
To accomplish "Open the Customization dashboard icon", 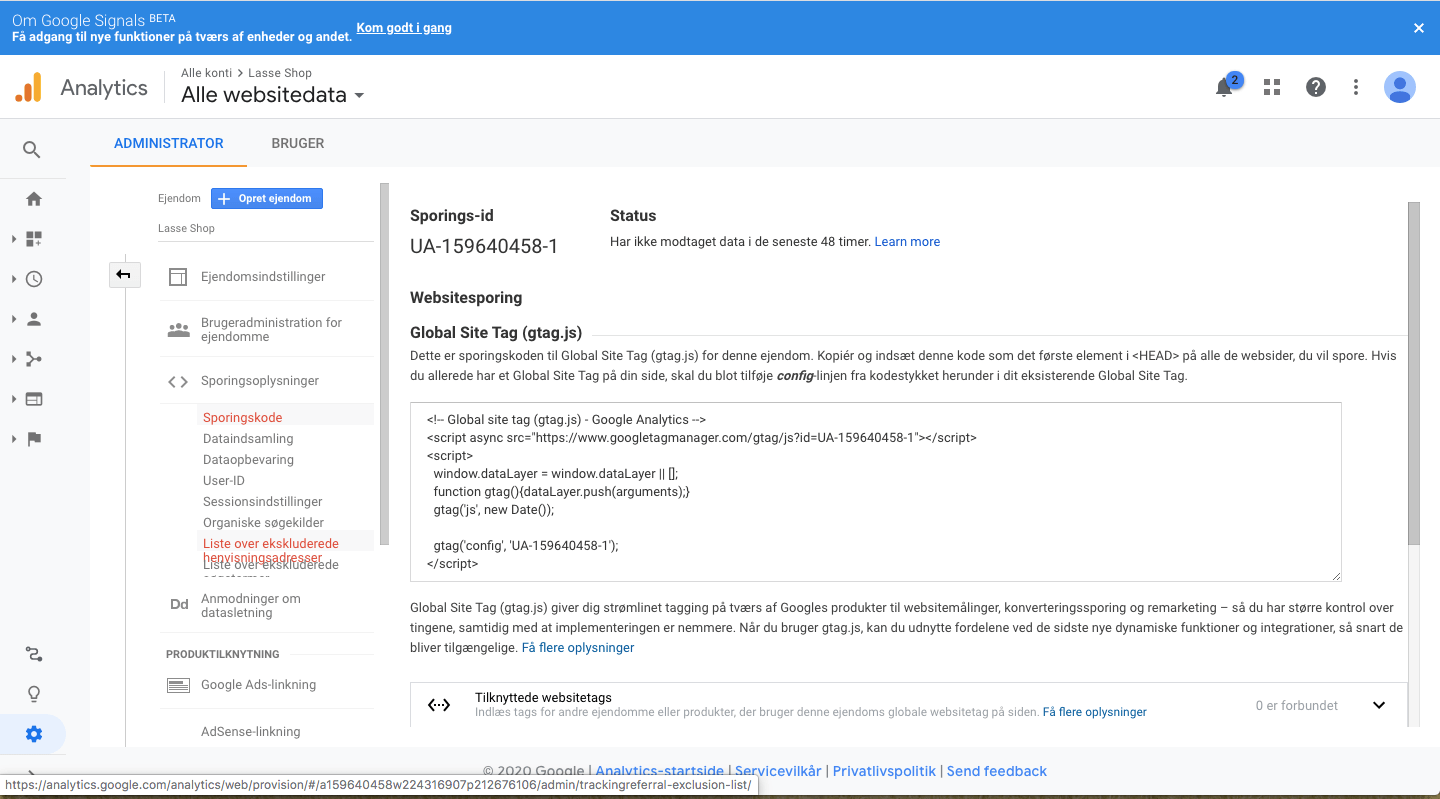I will click(34, 239).
